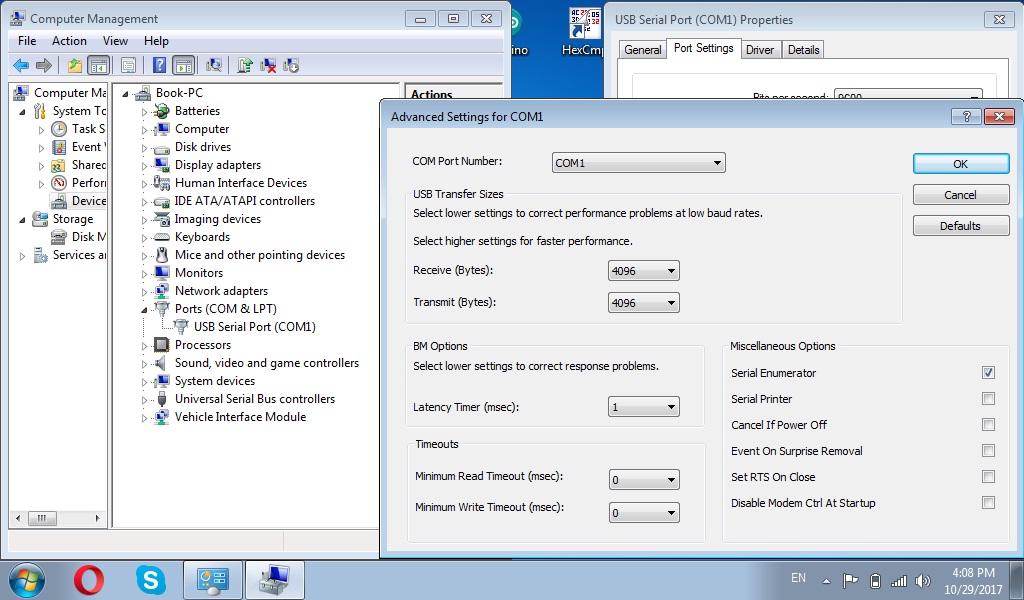Image resolution: width=1024 pixels, height=600 pixels.
Task: Open the Action menu
Action: coord(69,40)
